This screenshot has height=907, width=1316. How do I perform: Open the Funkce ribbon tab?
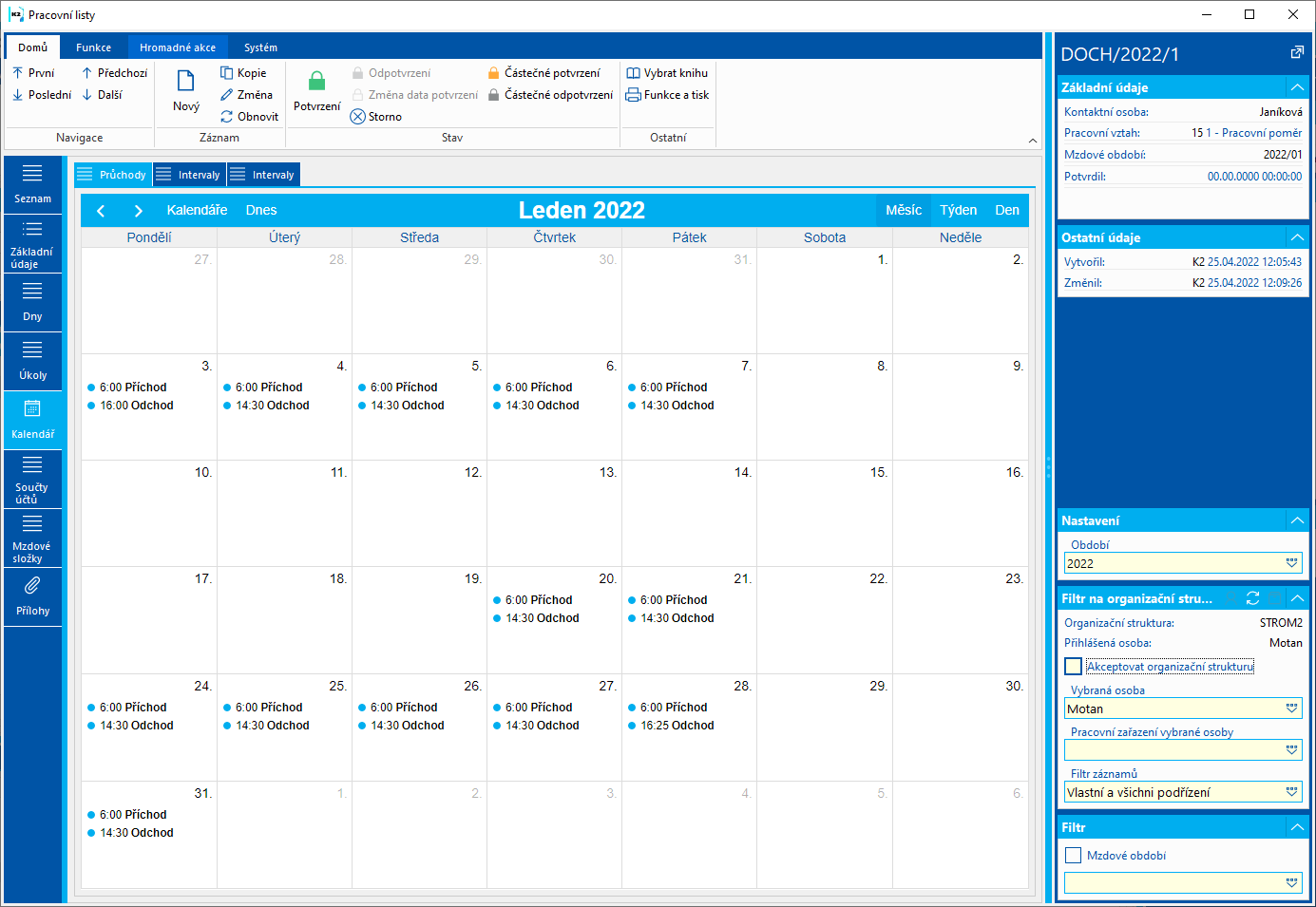point(93,47)
